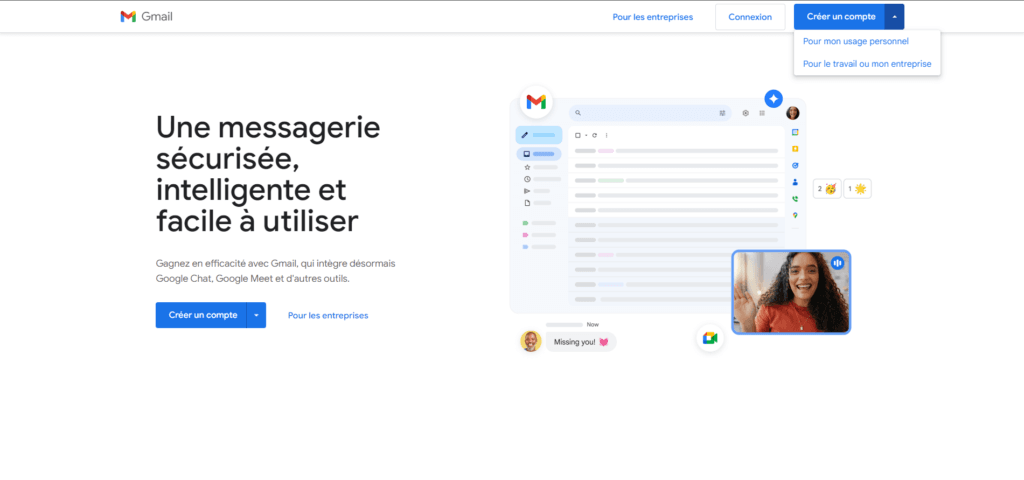The height and width of the screenshot is (480, 1024).
Task: Select Pour mon usage personnel
Action: point(856,41)
